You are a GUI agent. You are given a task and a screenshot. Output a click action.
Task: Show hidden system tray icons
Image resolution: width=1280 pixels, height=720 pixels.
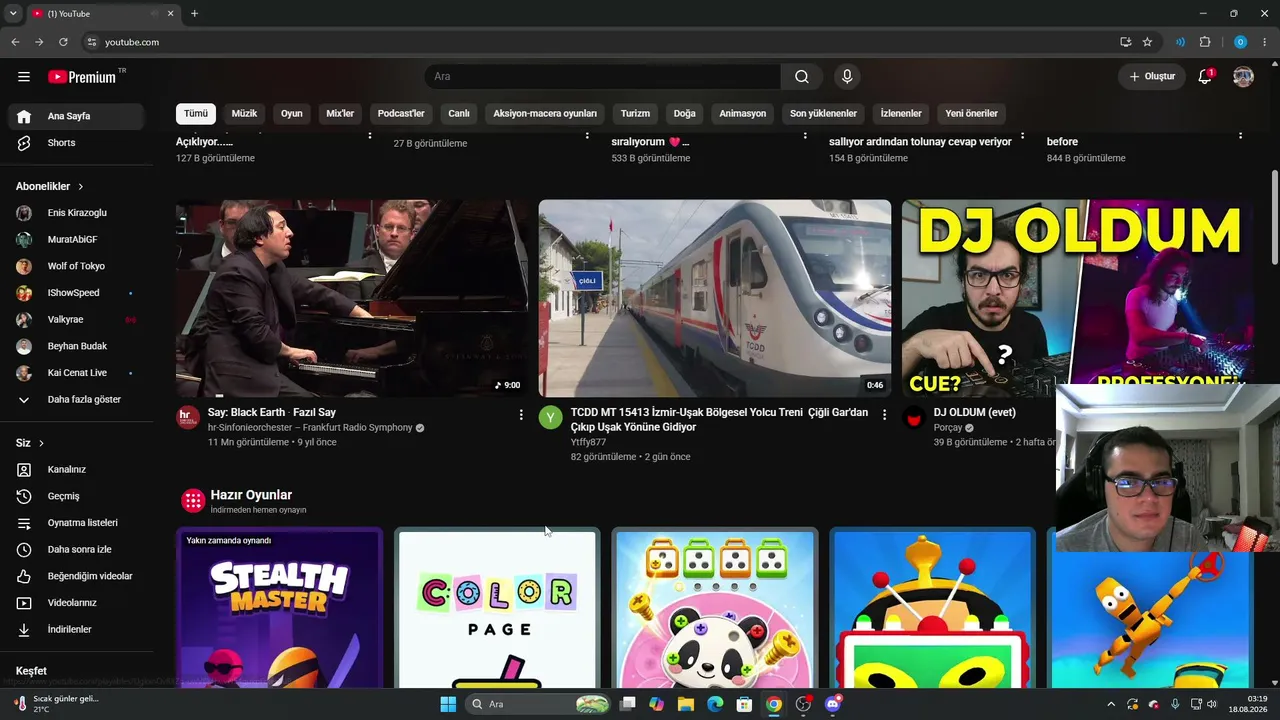pos(1110,704)
